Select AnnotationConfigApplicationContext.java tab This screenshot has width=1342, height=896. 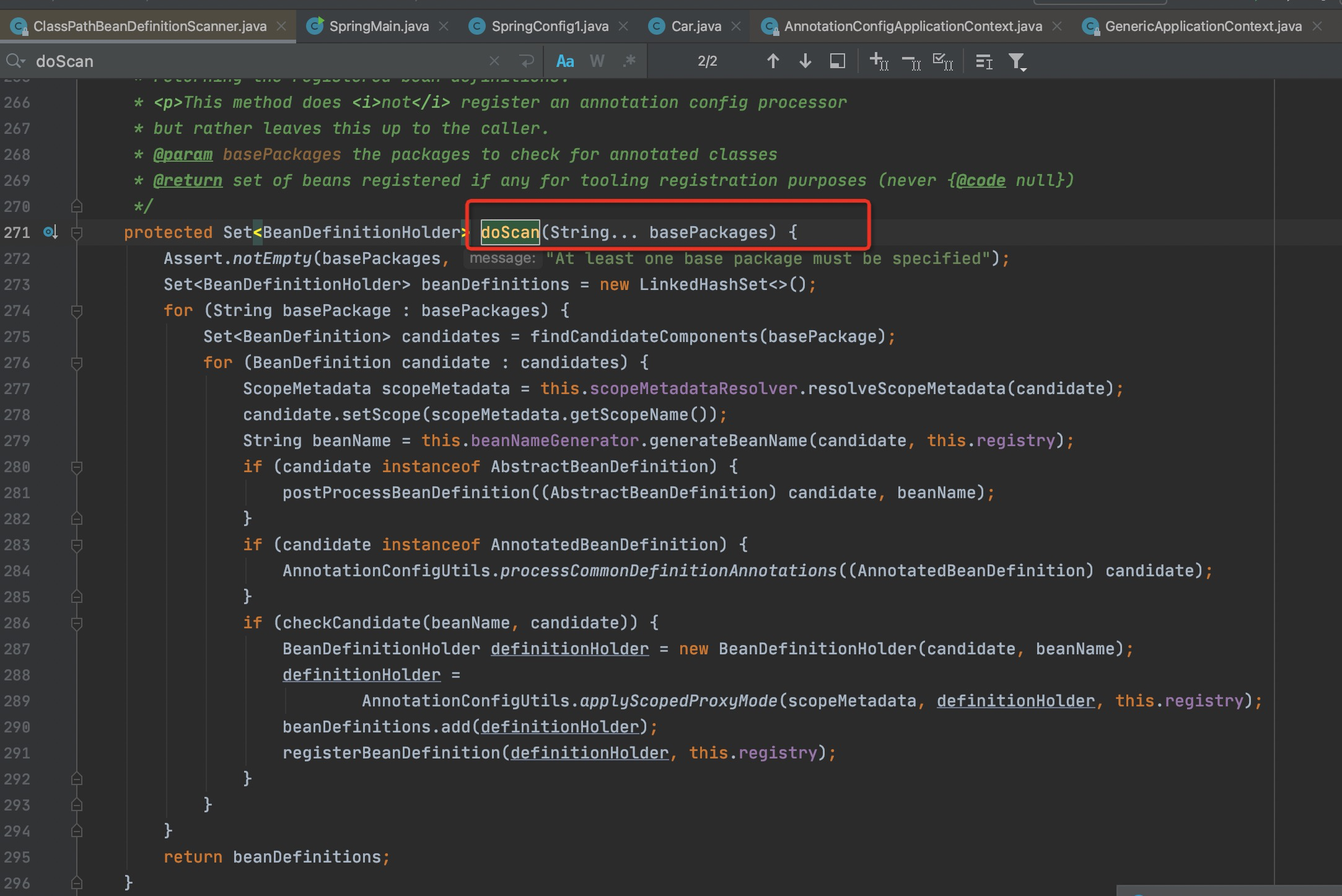913,27
